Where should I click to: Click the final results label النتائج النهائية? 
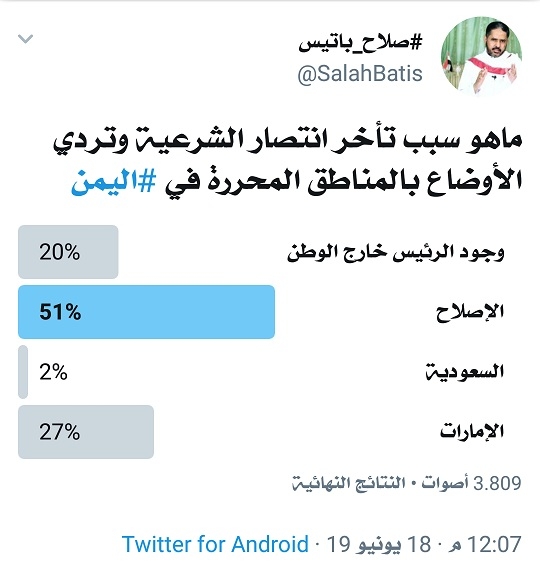[349, 483]
